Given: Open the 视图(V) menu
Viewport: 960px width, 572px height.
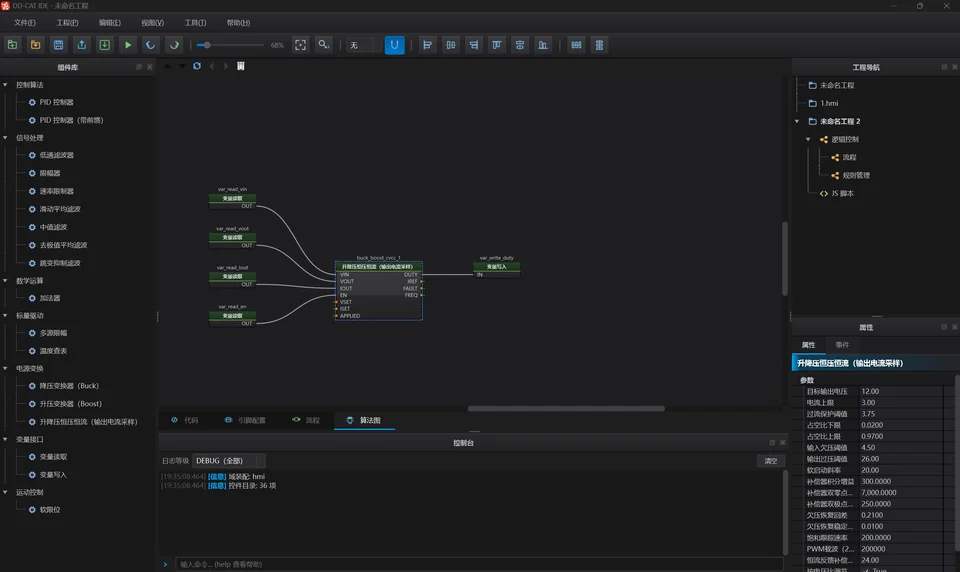Looking at the screenshot, I should [152, 23].
